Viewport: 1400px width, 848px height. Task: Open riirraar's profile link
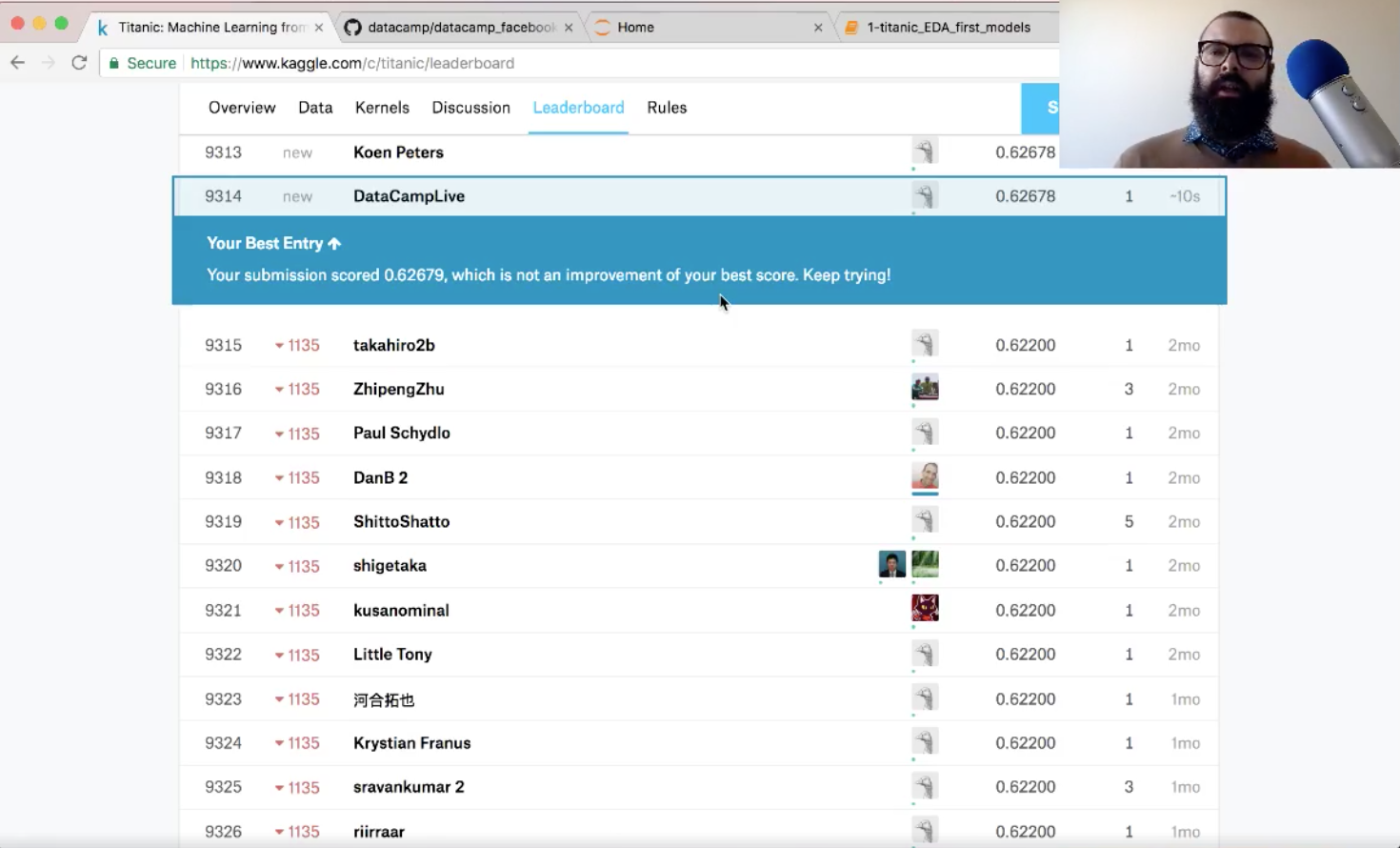[379, 831]
